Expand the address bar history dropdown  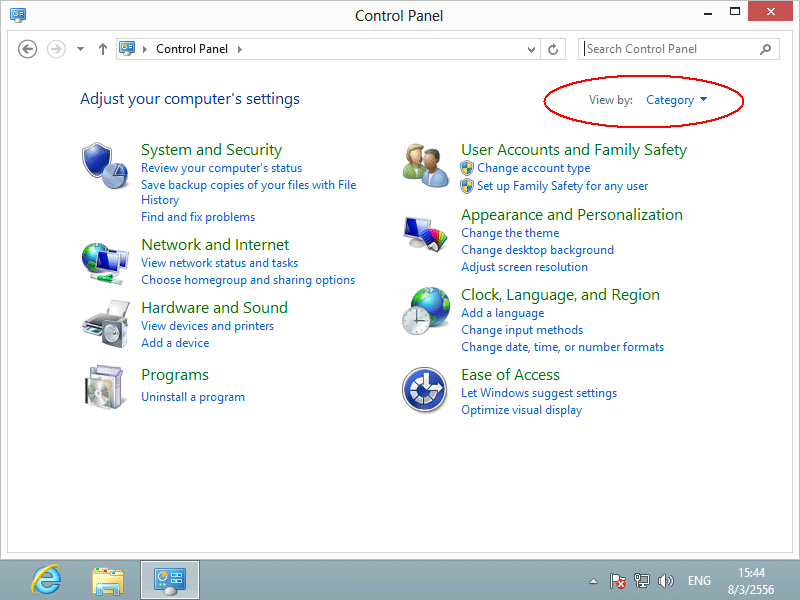coord(531,49)
